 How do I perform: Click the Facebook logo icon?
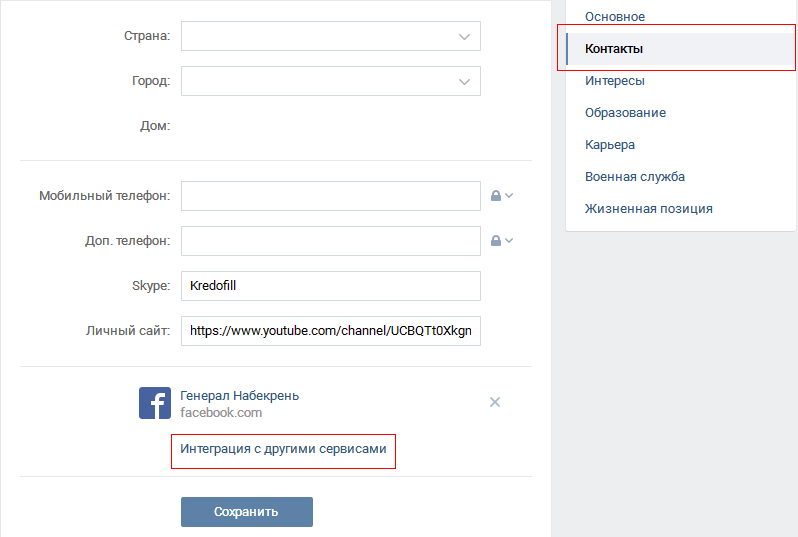155,403
